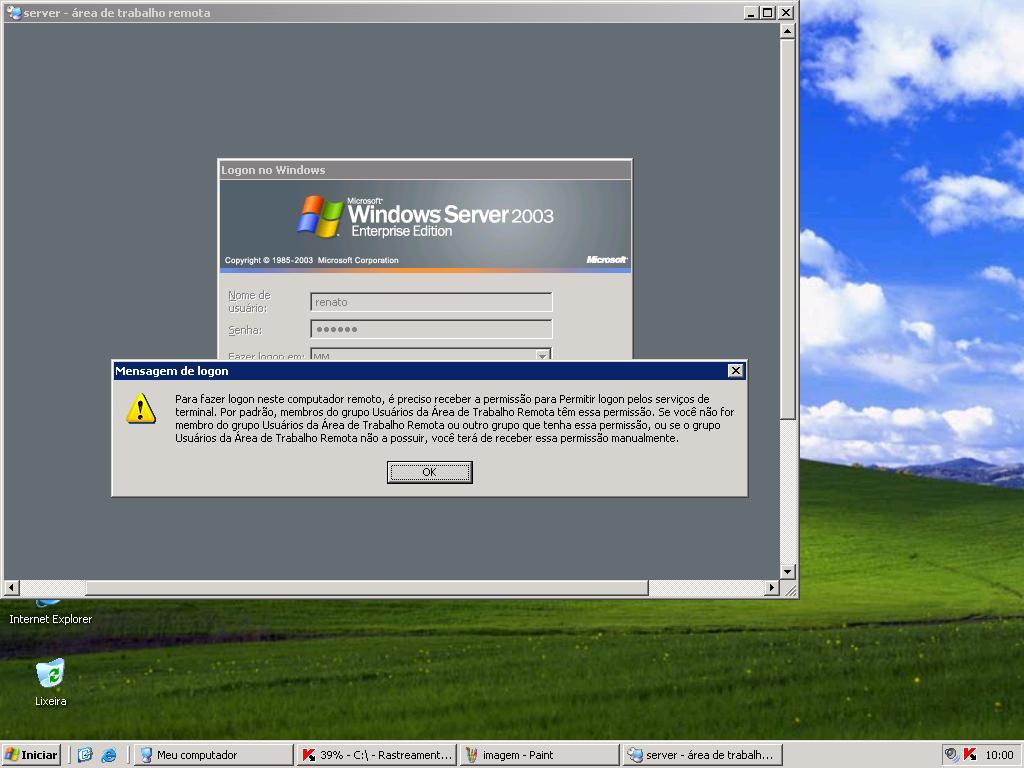Viewport: 1024px width, 768px height.
Task: Click the Nome de usuário field containing renato
Action: click(x=431, y=302)
